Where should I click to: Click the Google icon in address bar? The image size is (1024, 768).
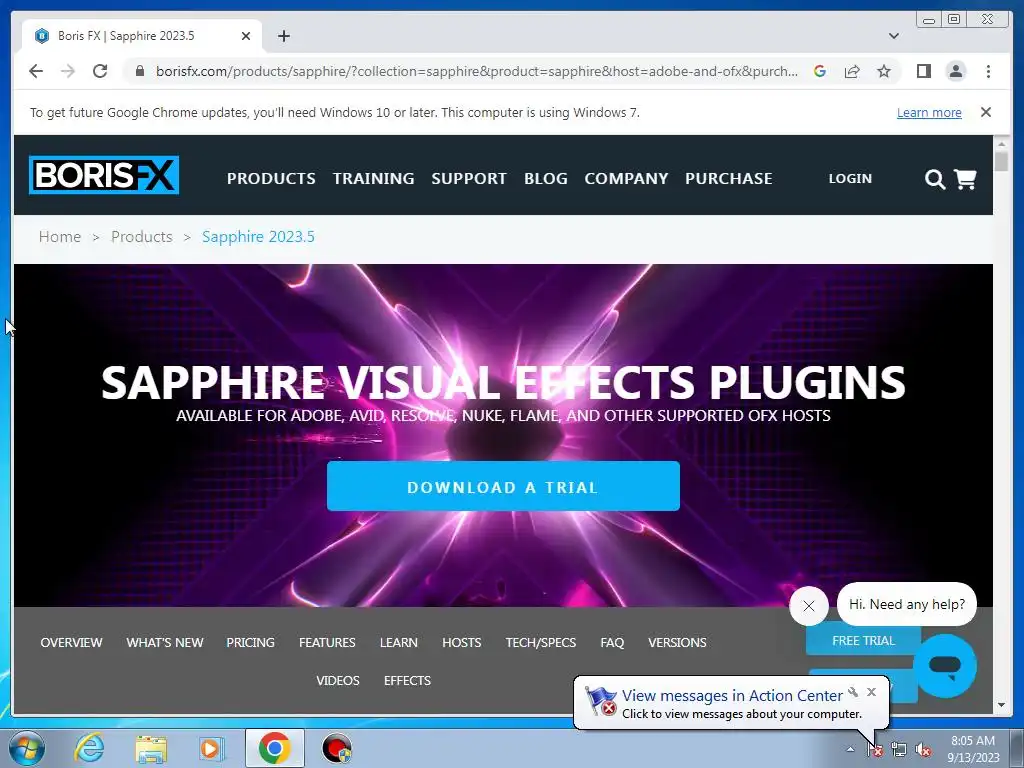point(820,71)
